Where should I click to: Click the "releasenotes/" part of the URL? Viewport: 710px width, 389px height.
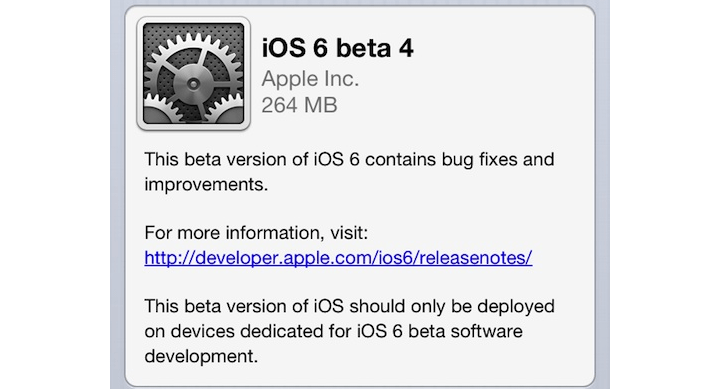(473, 258)
